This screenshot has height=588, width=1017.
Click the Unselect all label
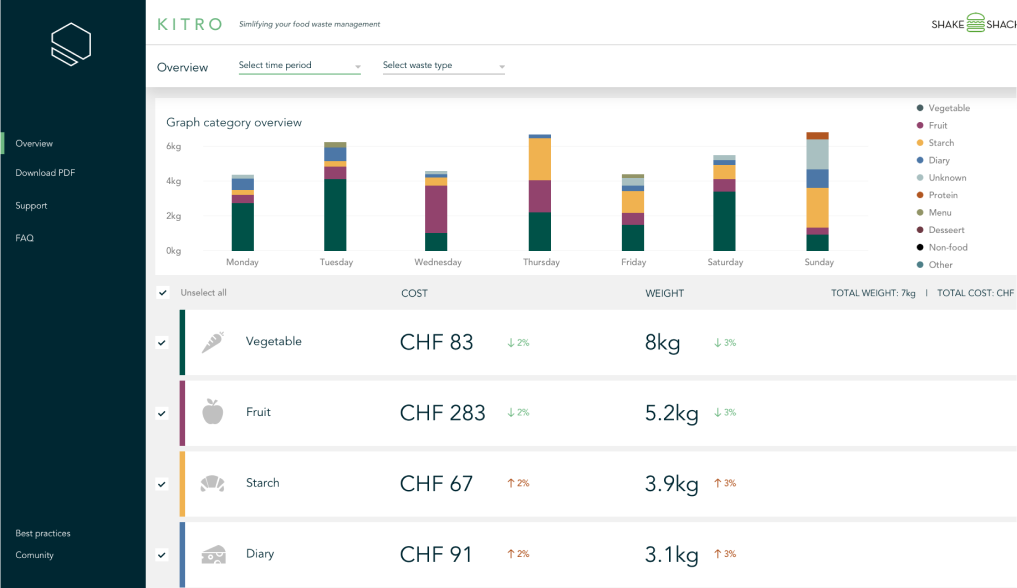(x=204, y=292)
